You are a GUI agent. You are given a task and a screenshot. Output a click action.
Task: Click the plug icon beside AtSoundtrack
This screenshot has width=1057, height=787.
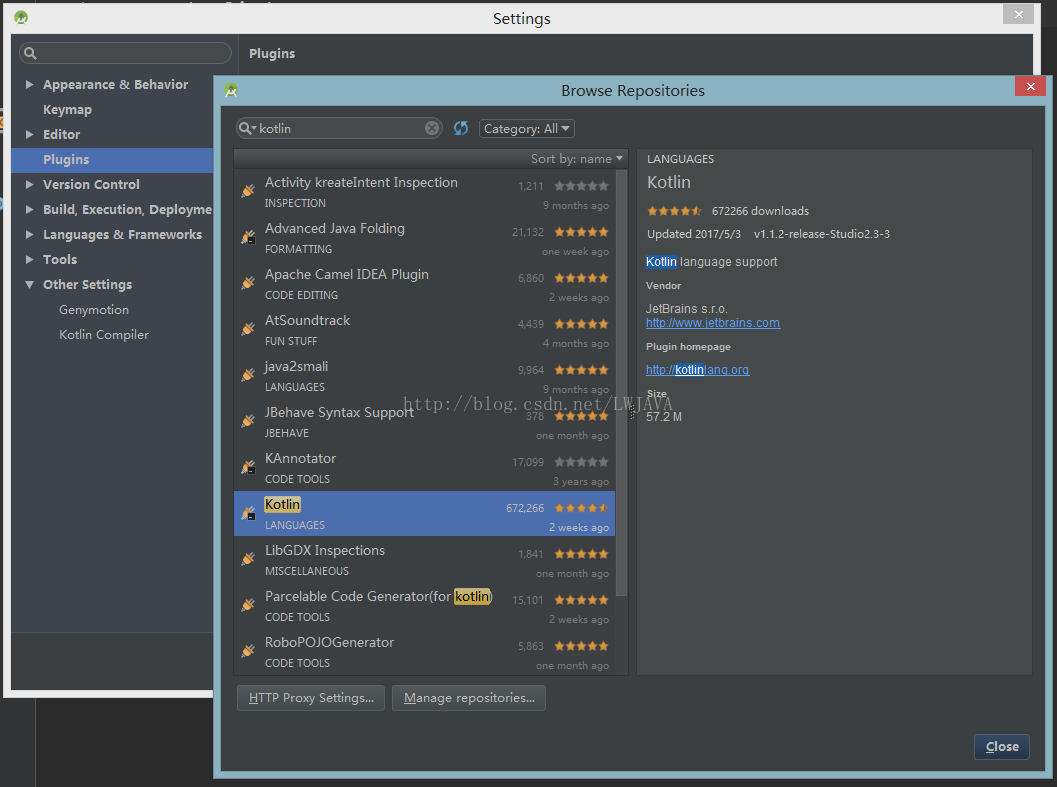pos(248,328)
